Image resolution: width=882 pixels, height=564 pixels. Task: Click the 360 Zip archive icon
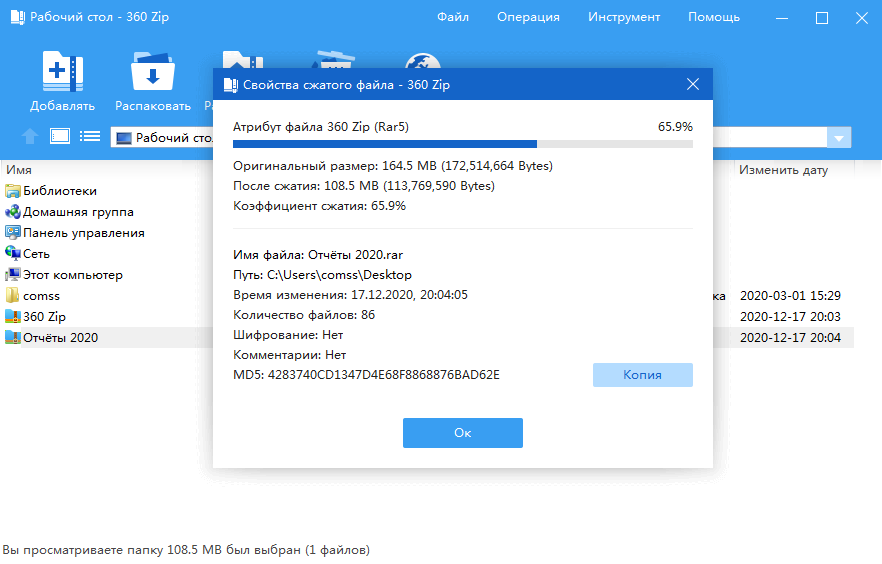coord(12,317)
